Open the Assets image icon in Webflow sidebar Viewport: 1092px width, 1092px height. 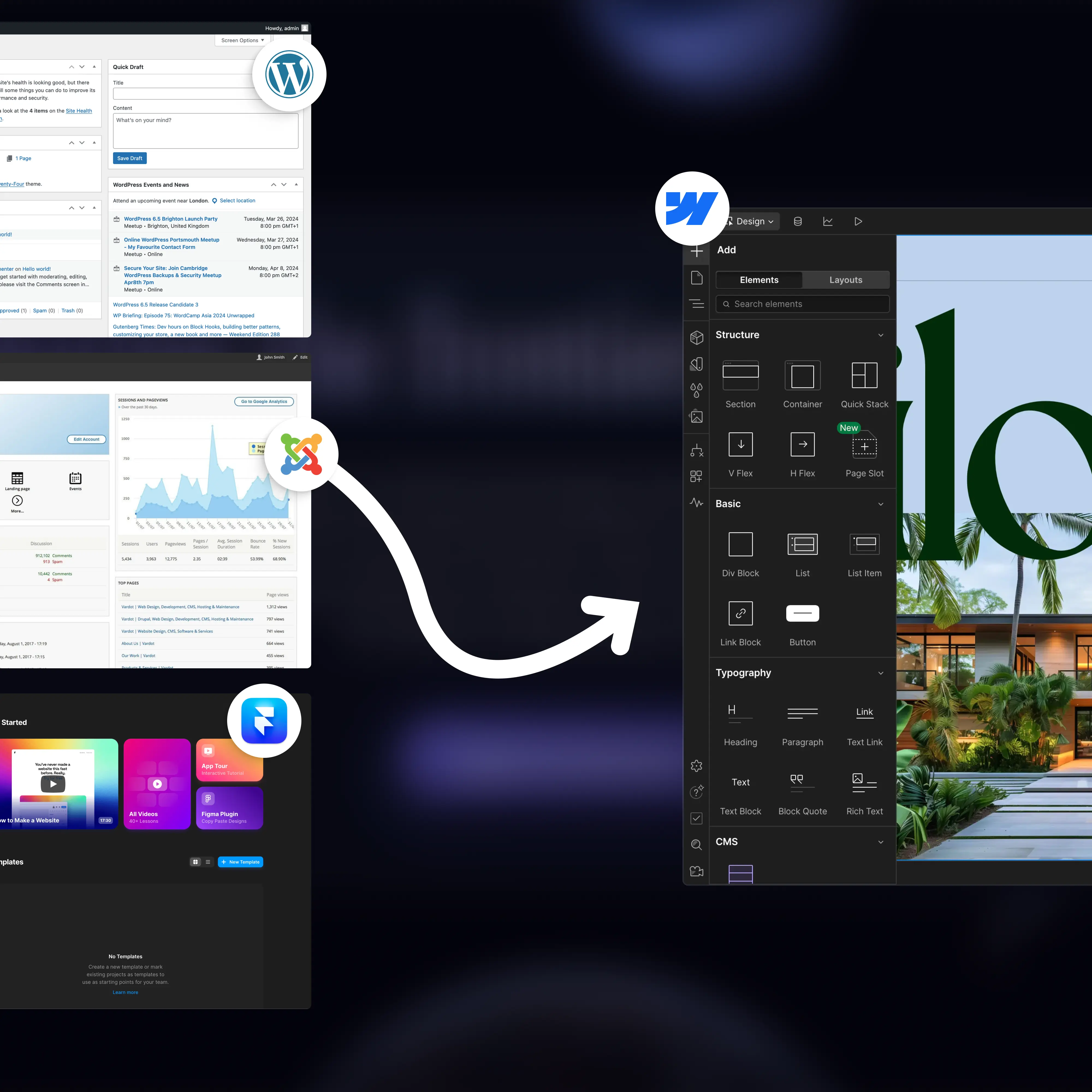[696, 417]
